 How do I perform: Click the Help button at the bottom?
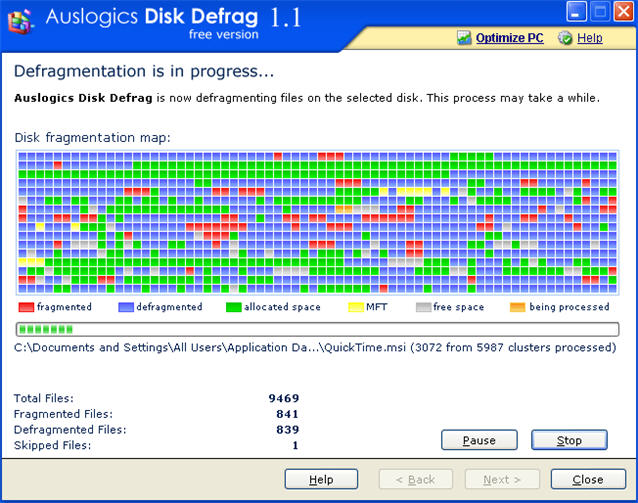click(321, 479)
